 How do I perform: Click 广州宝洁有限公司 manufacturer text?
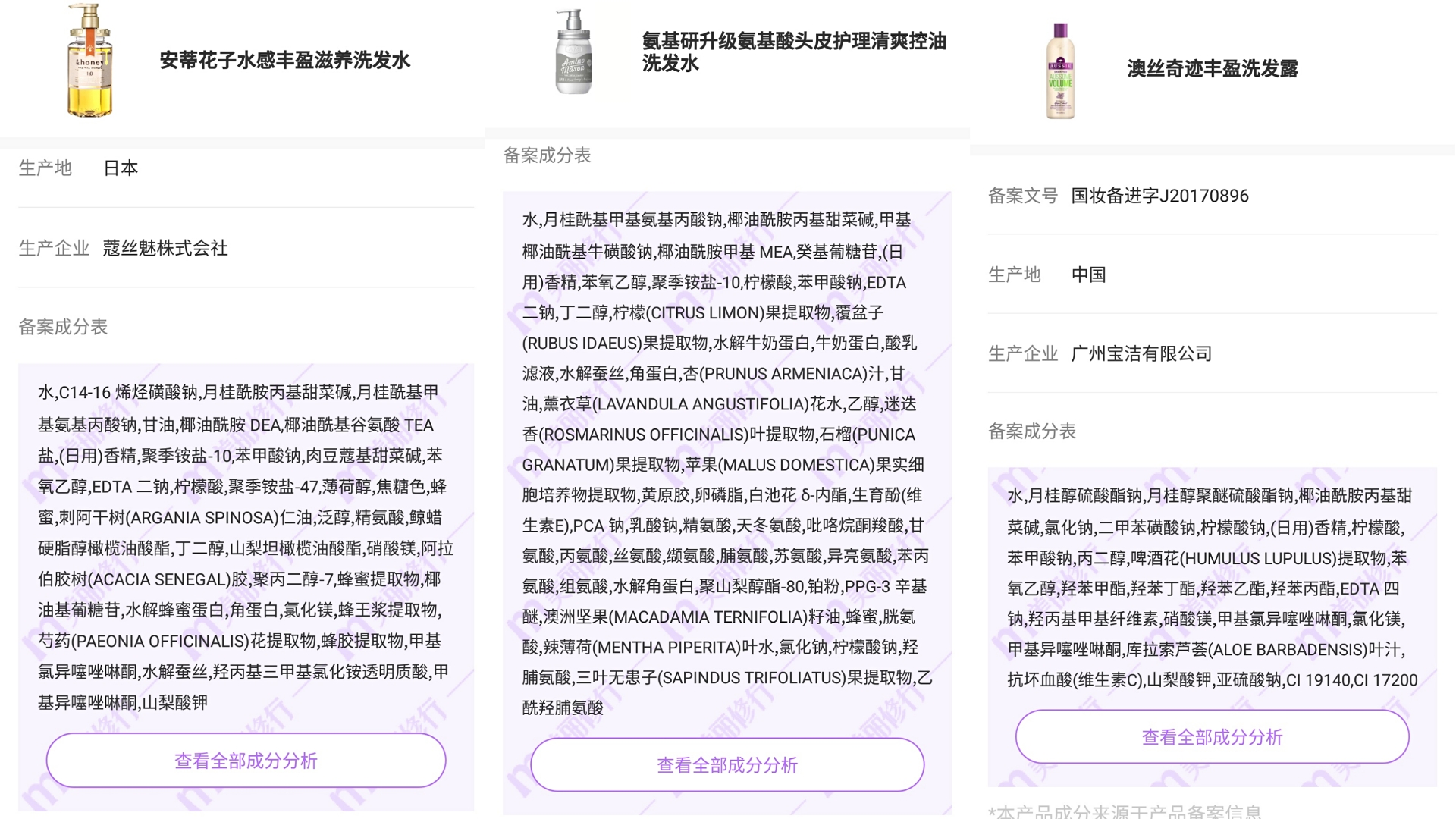pos(1141,353)
